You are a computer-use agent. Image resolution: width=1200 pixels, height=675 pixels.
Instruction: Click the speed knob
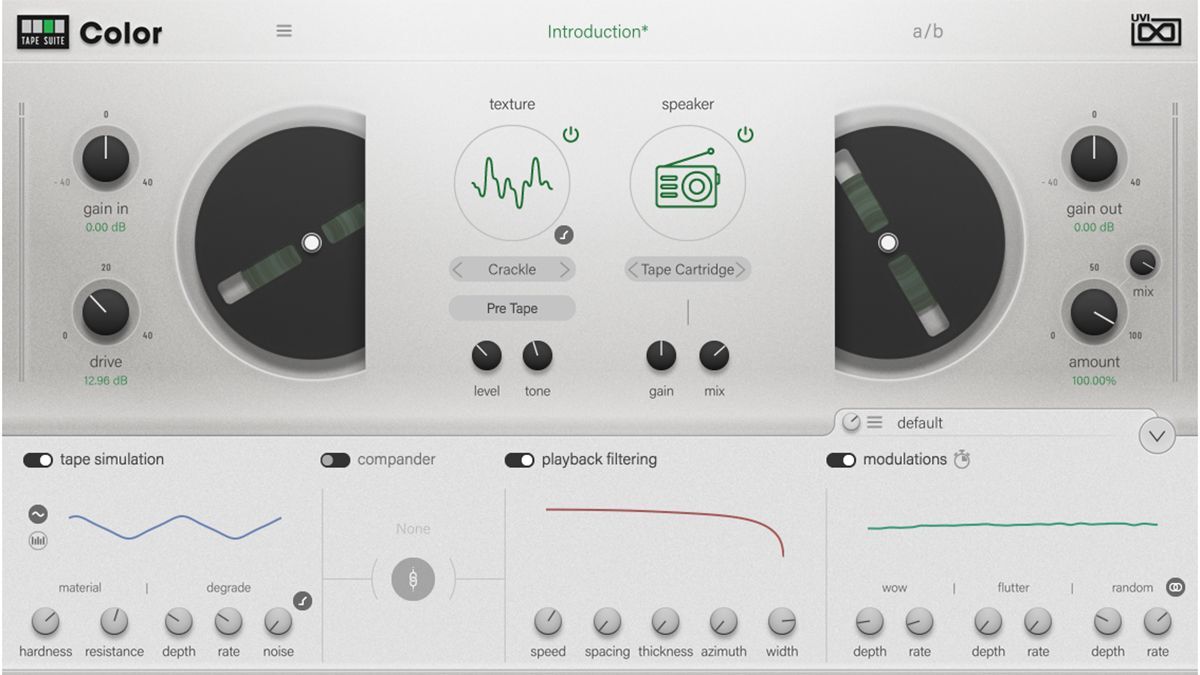click(548, 622)
